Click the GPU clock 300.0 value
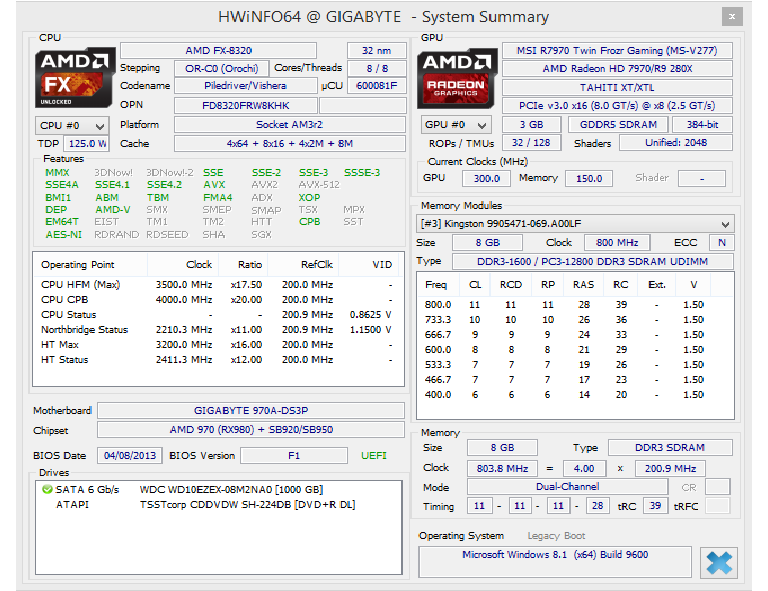Image resolution: width=768 pixels, height=591 pixels. (487, 178)
